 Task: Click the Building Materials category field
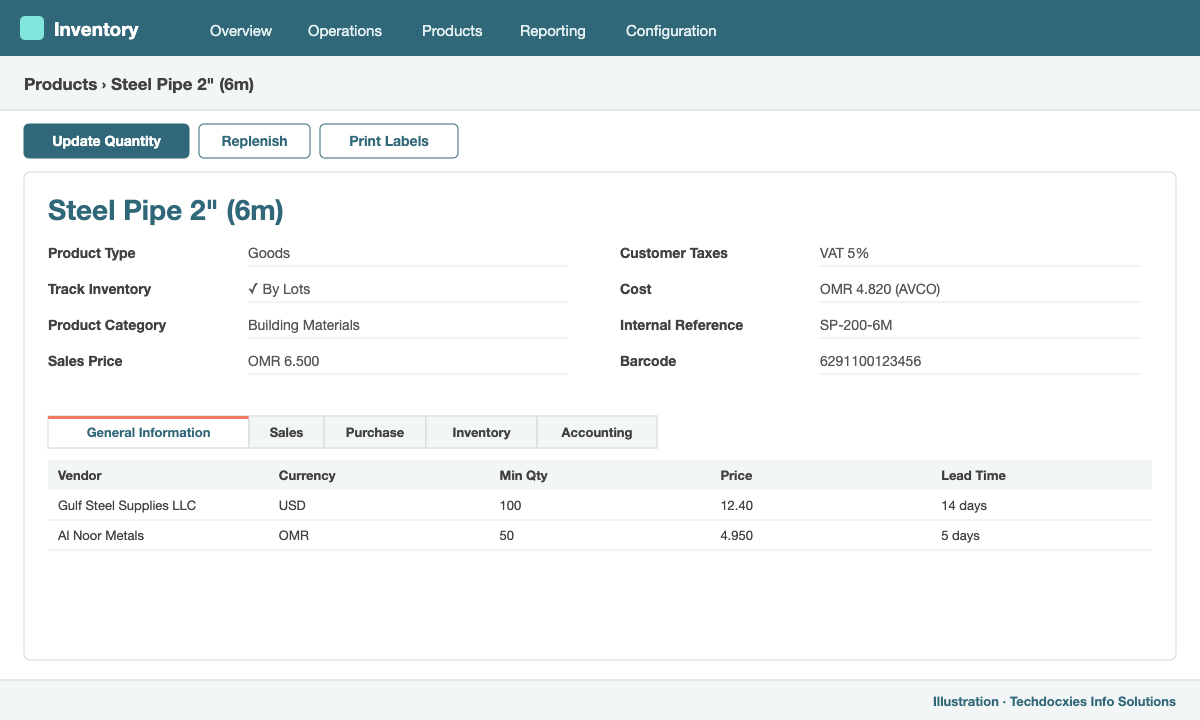click(408, 325)
